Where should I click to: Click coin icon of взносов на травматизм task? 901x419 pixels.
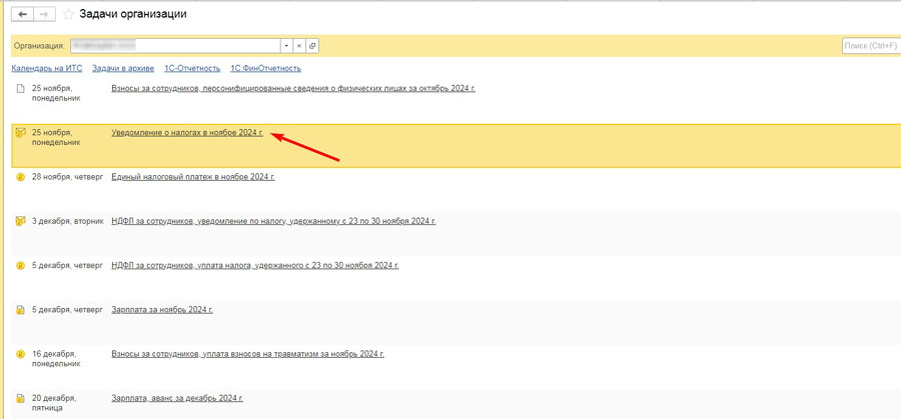point(21,354)
